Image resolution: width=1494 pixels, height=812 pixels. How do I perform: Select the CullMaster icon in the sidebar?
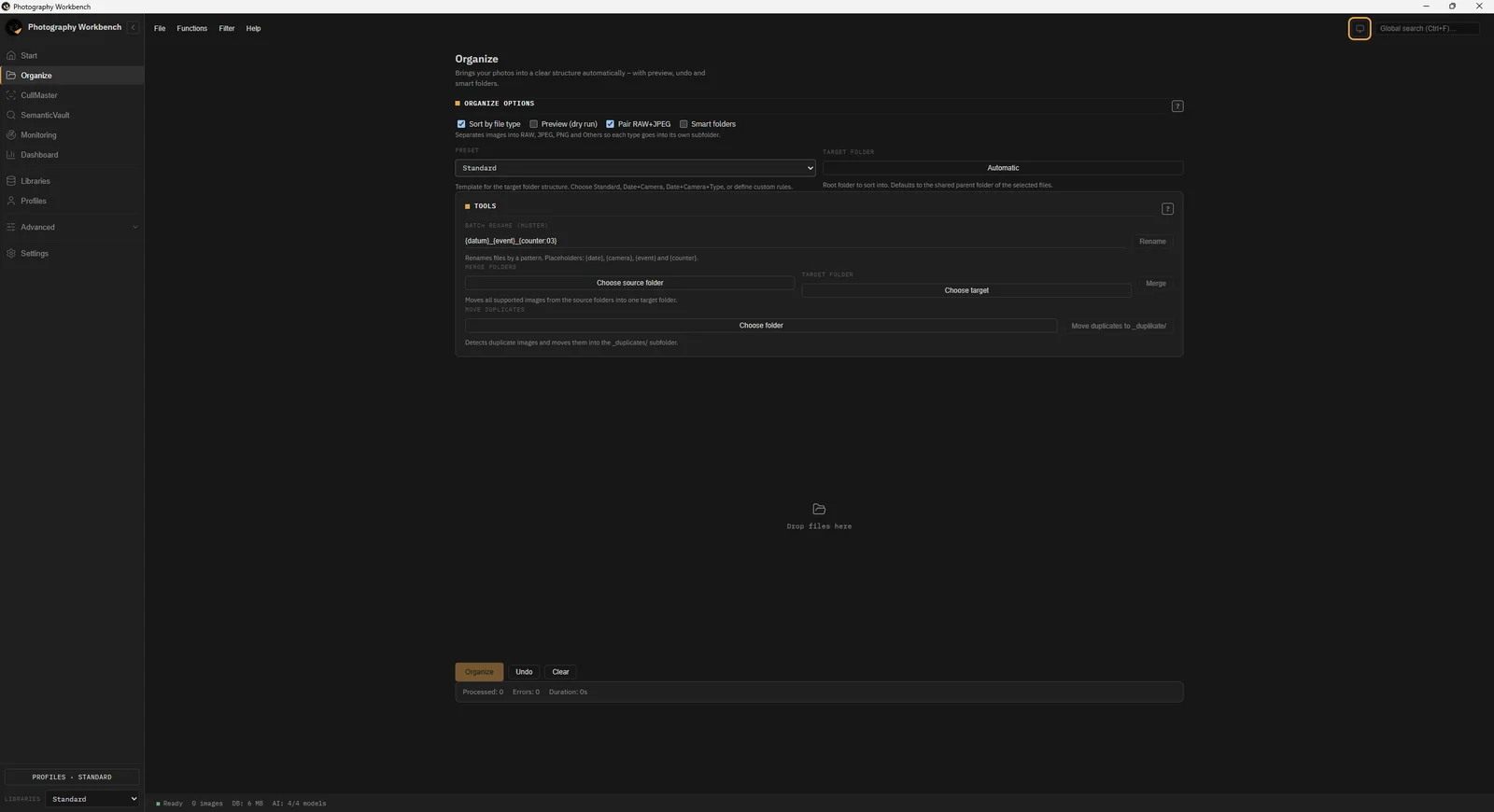[11, 95]
